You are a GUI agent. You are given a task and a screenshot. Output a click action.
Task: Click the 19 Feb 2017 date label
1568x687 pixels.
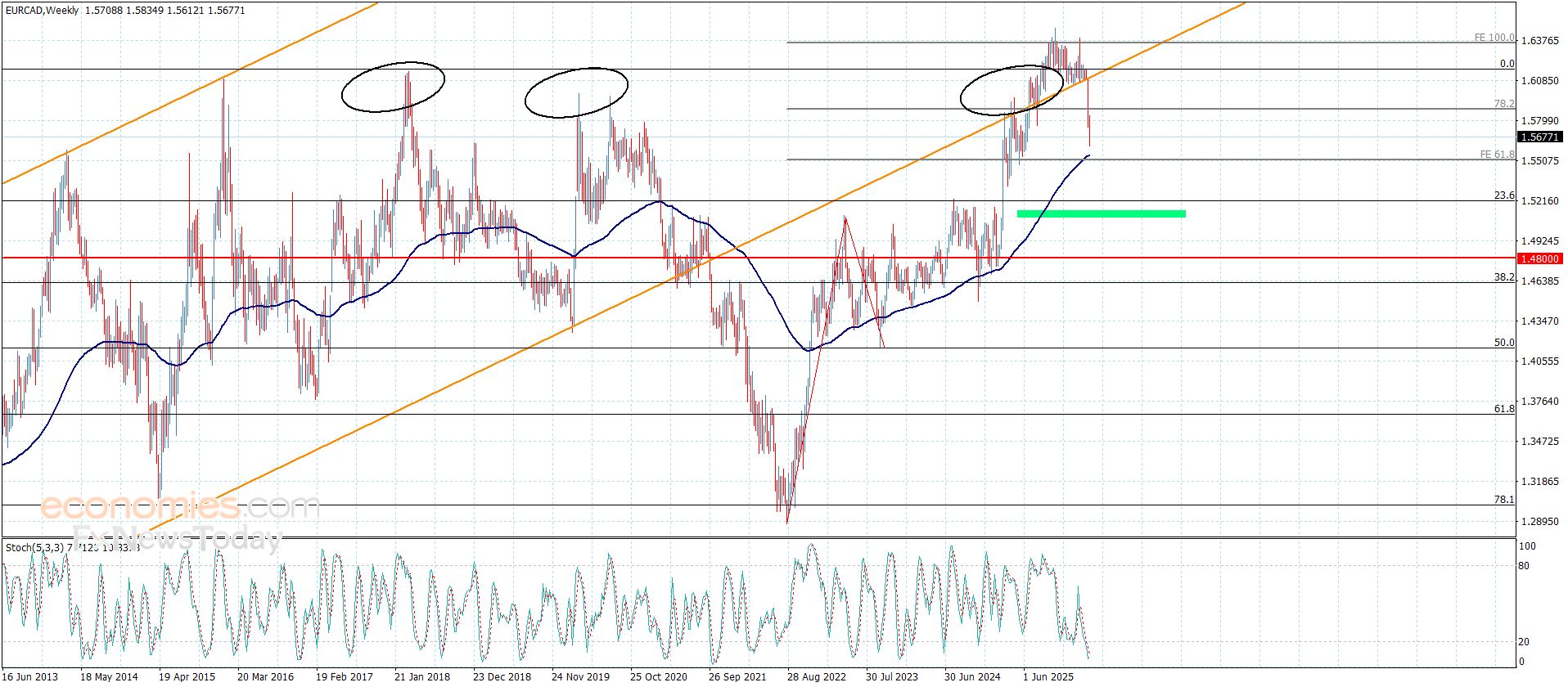point(345,677)
